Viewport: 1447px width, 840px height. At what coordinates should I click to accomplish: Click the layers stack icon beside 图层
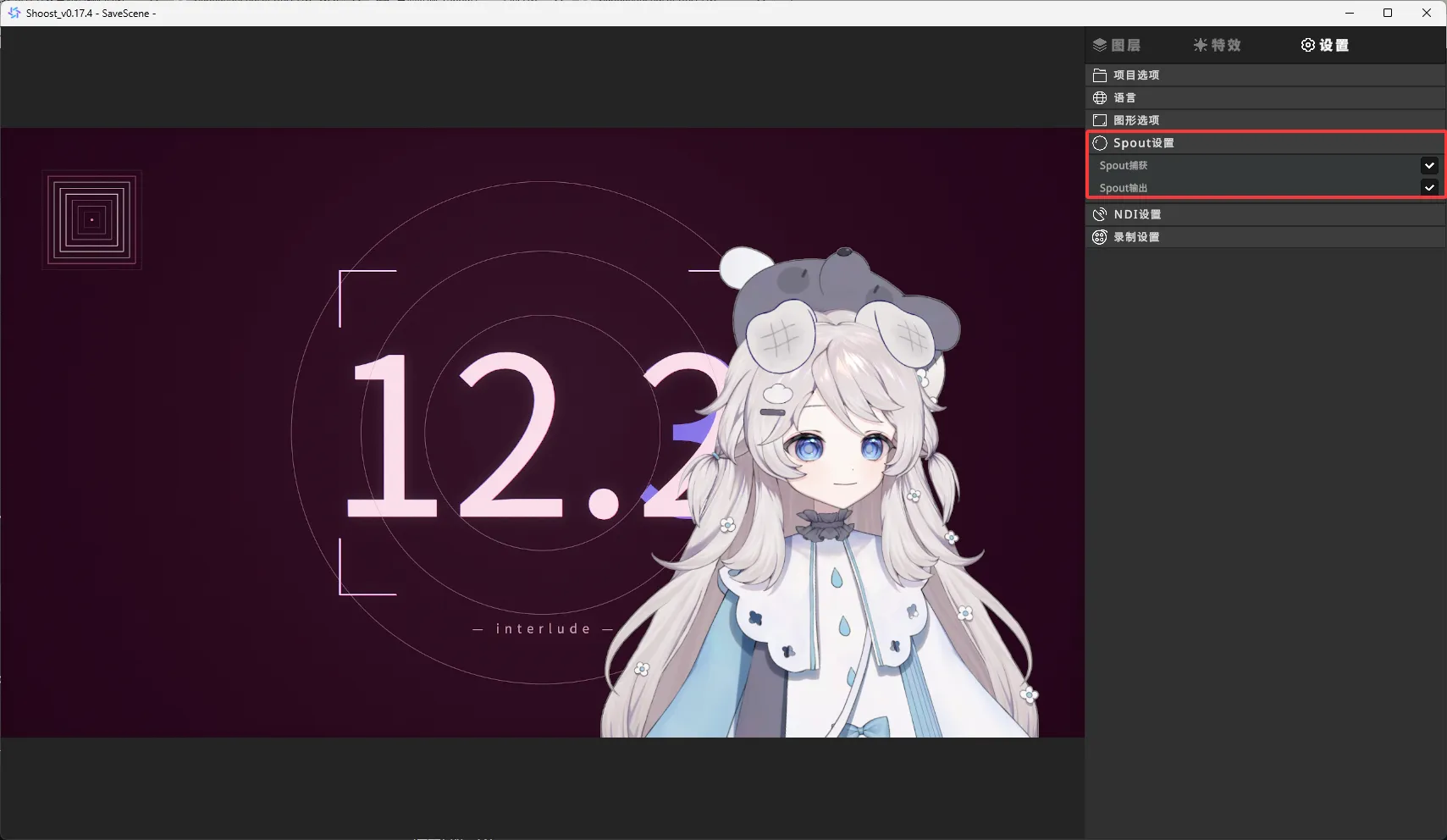point(1100,45)
